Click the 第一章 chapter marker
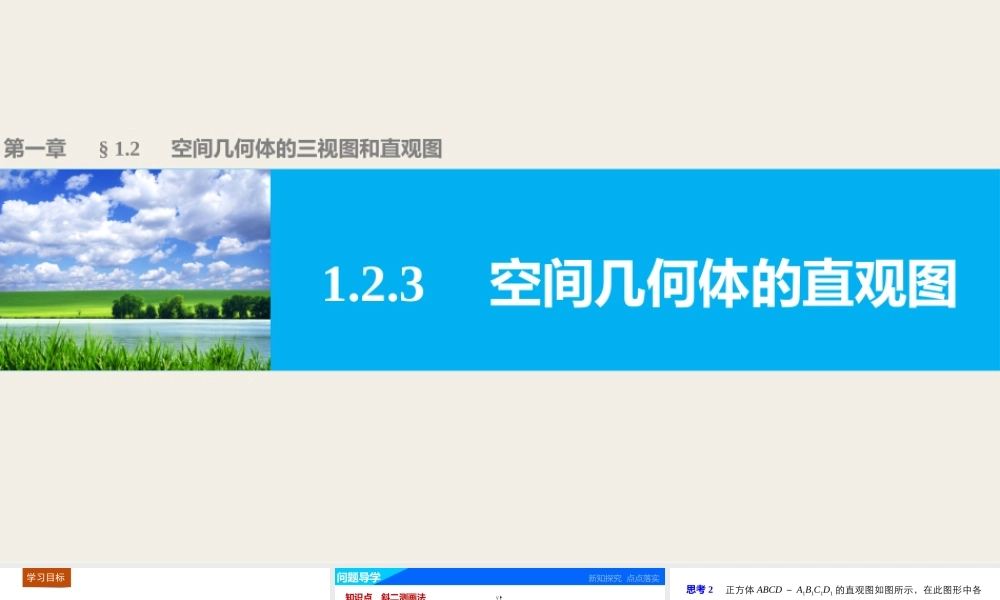This screenshot has height=600, width=1000. coord(35,148)
